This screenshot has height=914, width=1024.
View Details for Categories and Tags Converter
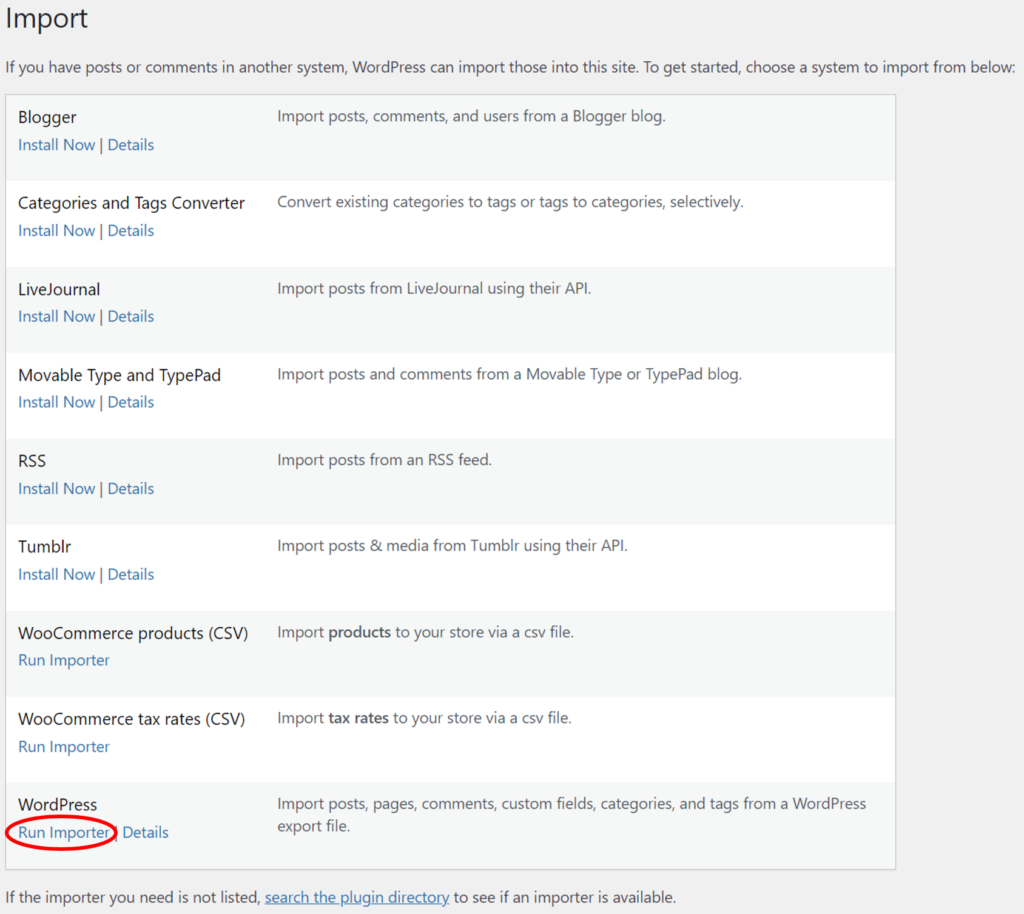click(131, 230)
